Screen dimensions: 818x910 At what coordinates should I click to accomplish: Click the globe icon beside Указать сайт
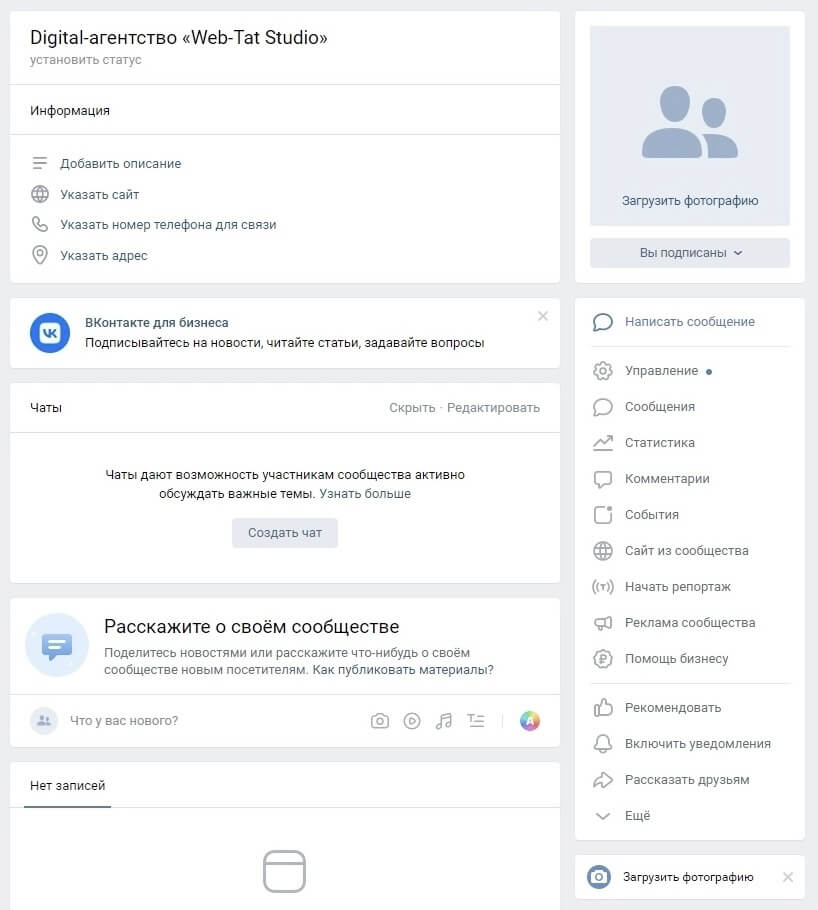coord(39,194)
